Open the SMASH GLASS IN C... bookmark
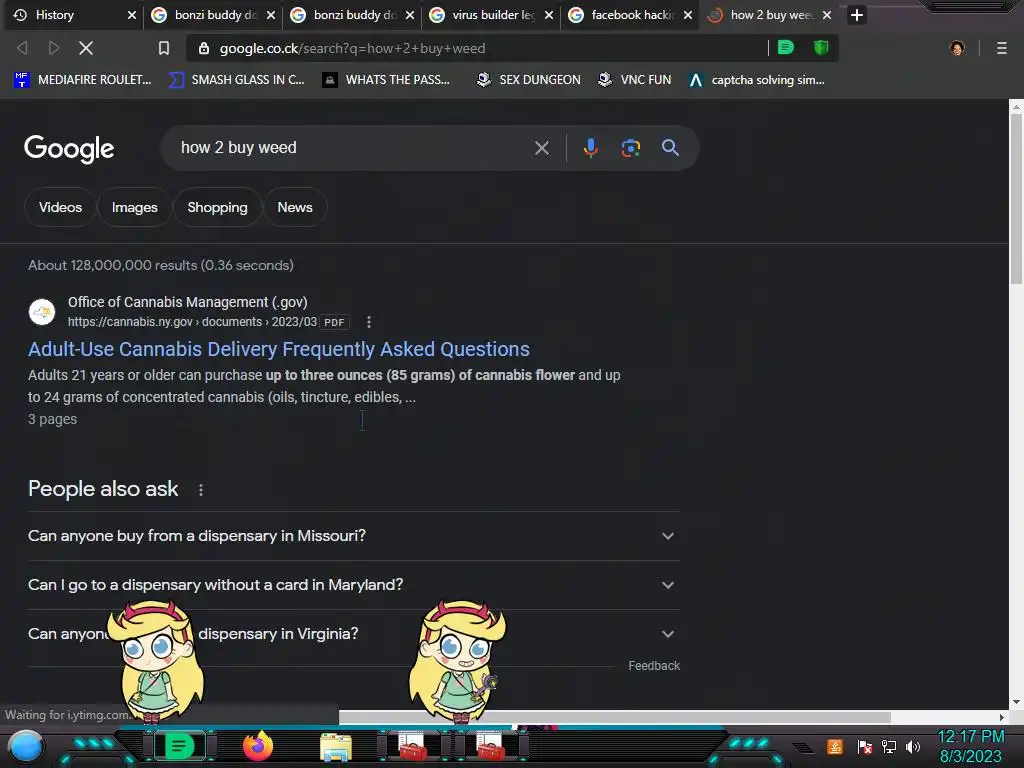The height and width of the screenshot is (768, 1024). point(236,80)
